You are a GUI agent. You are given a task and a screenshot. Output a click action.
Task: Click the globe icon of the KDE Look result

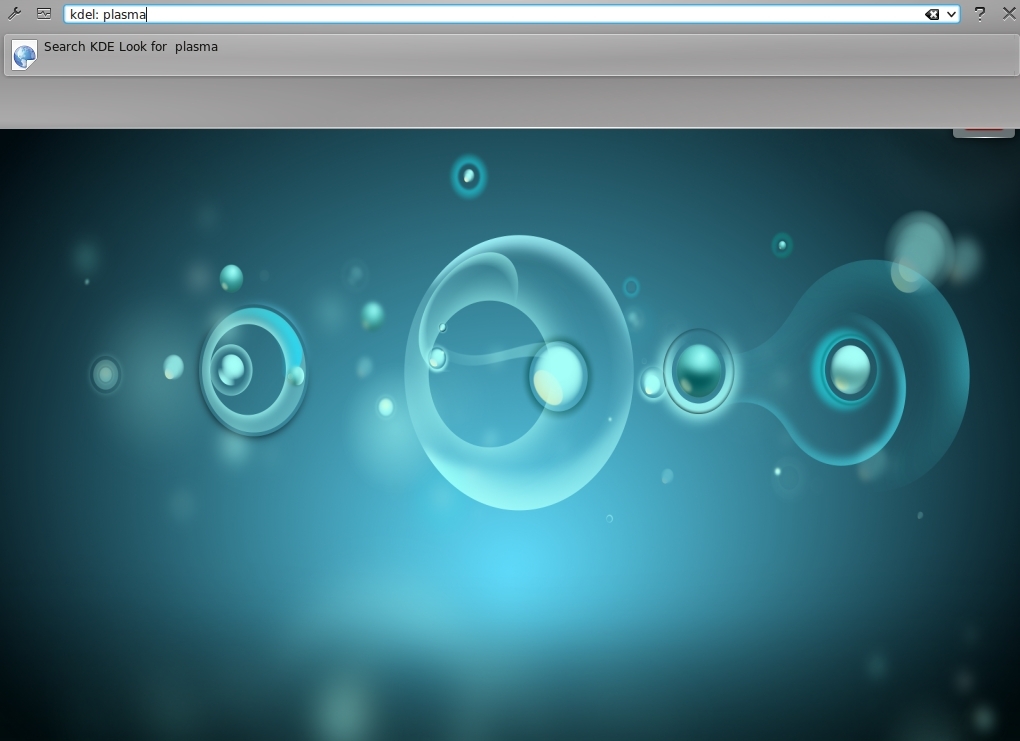(25, 56)
